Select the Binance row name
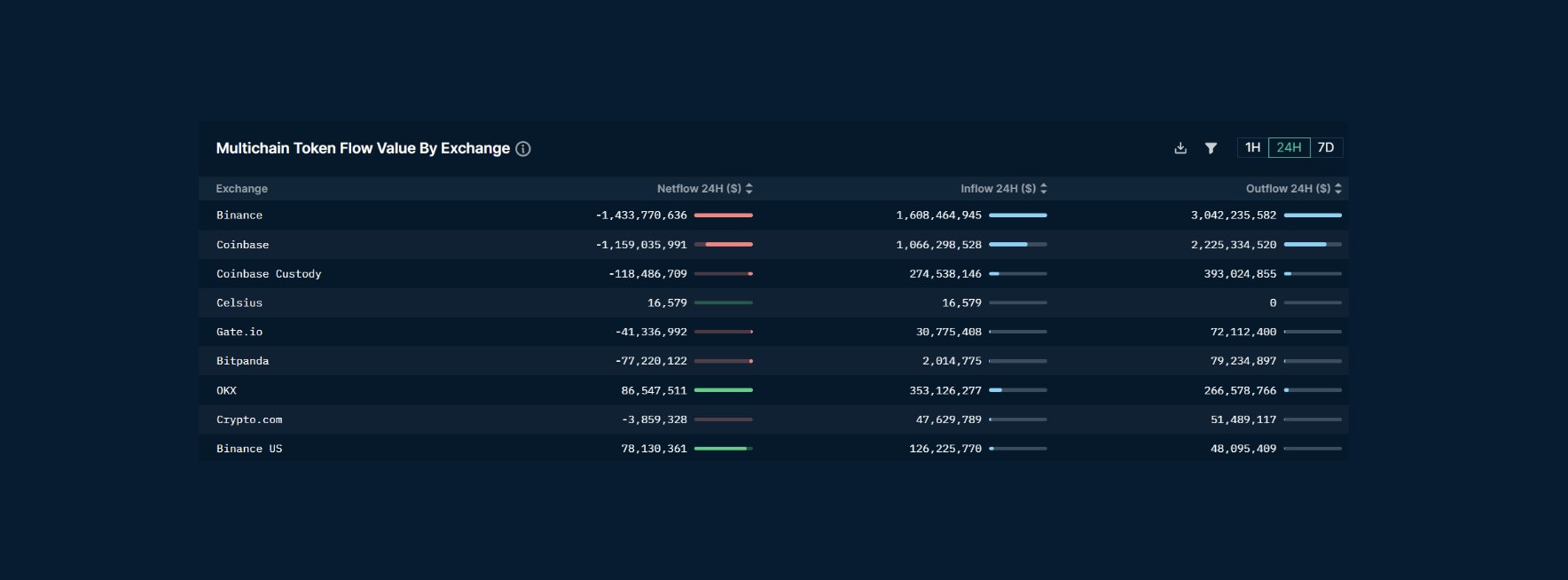 click(x=239, y=216)
